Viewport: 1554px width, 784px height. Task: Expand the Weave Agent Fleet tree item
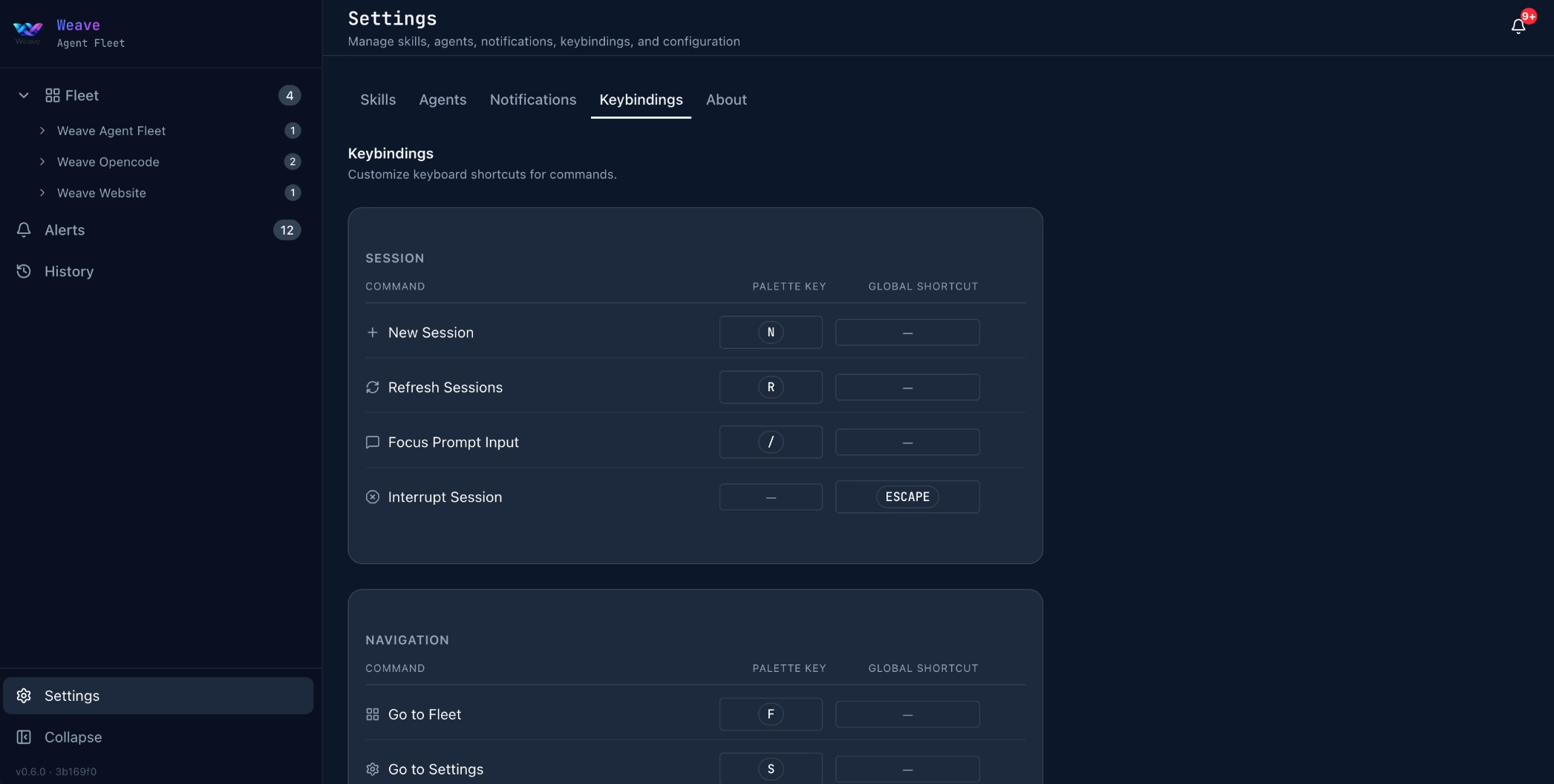tap(42, 131)
